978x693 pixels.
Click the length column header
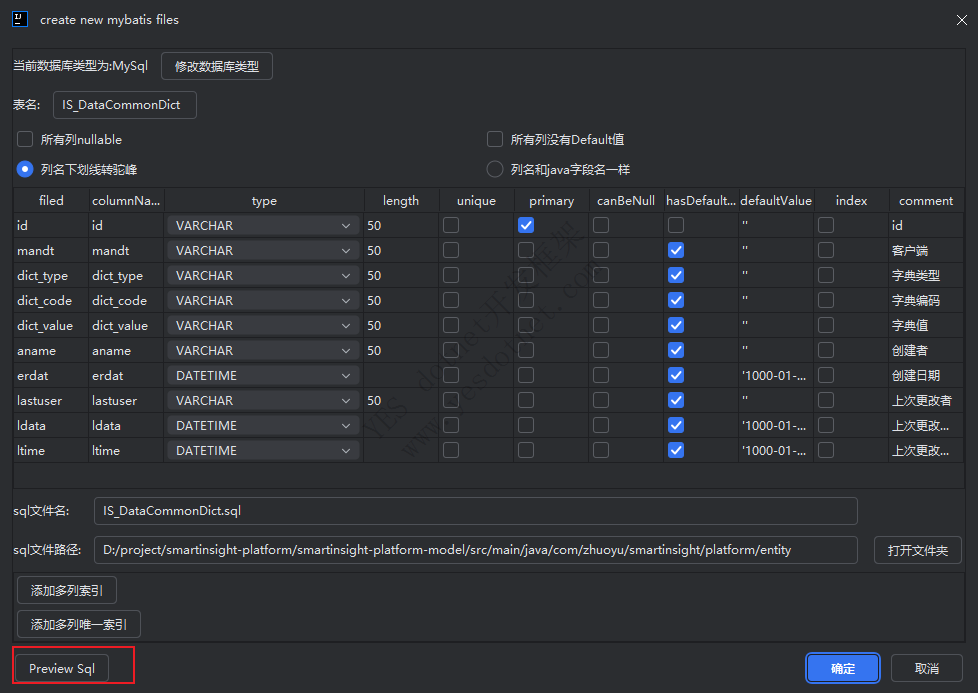[x=401, y=200]
